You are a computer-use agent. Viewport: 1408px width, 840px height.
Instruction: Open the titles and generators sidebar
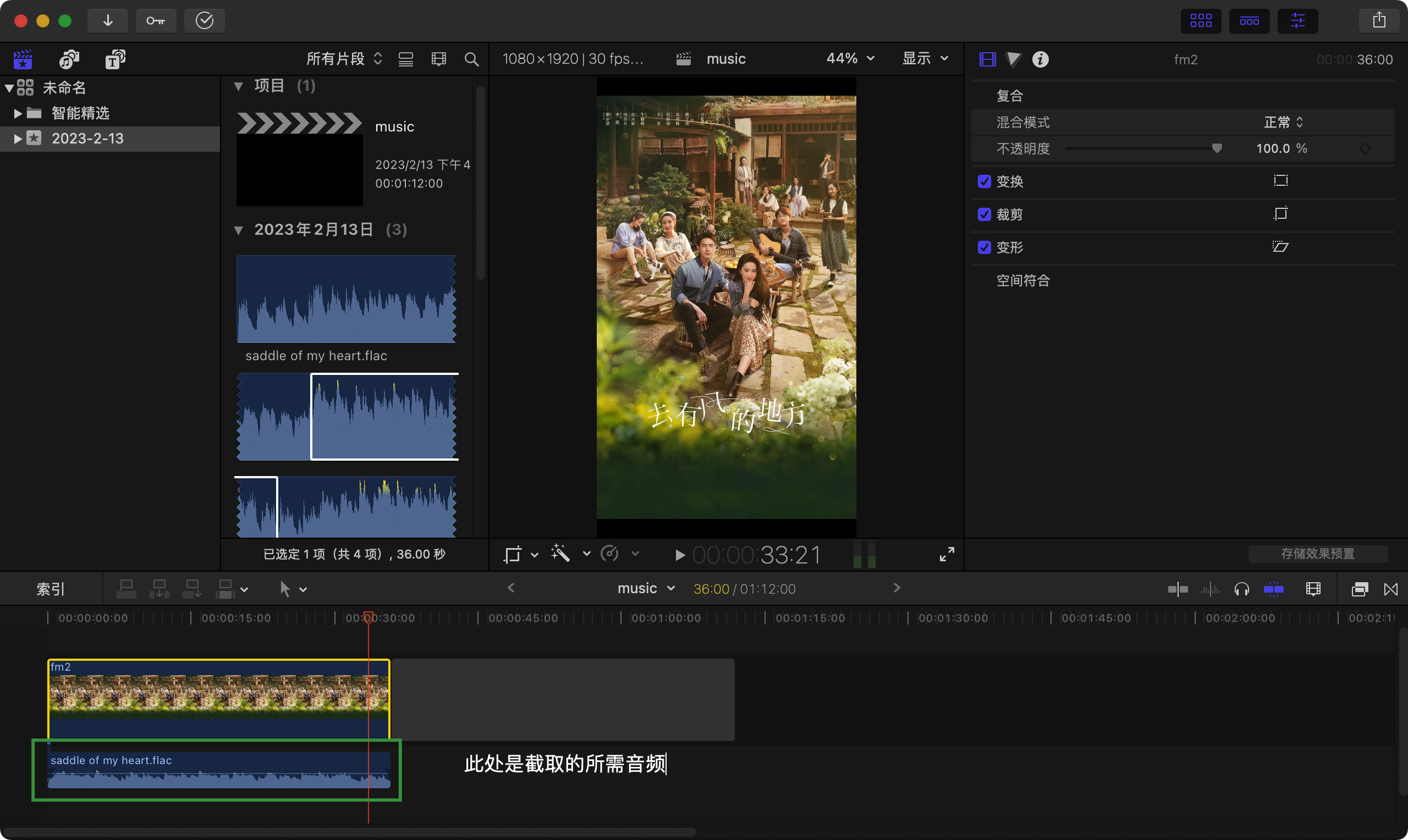click(x=116, y=59)
